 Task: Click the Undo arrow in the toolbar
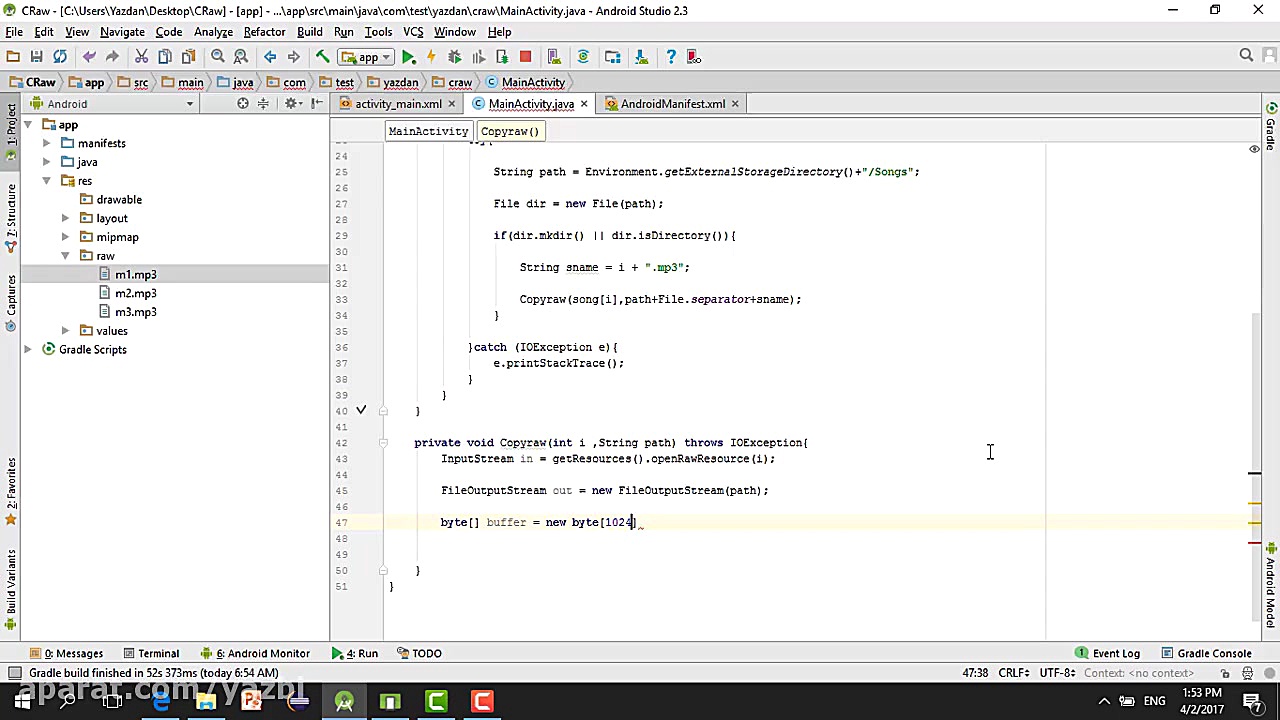[x=89, y=57]
